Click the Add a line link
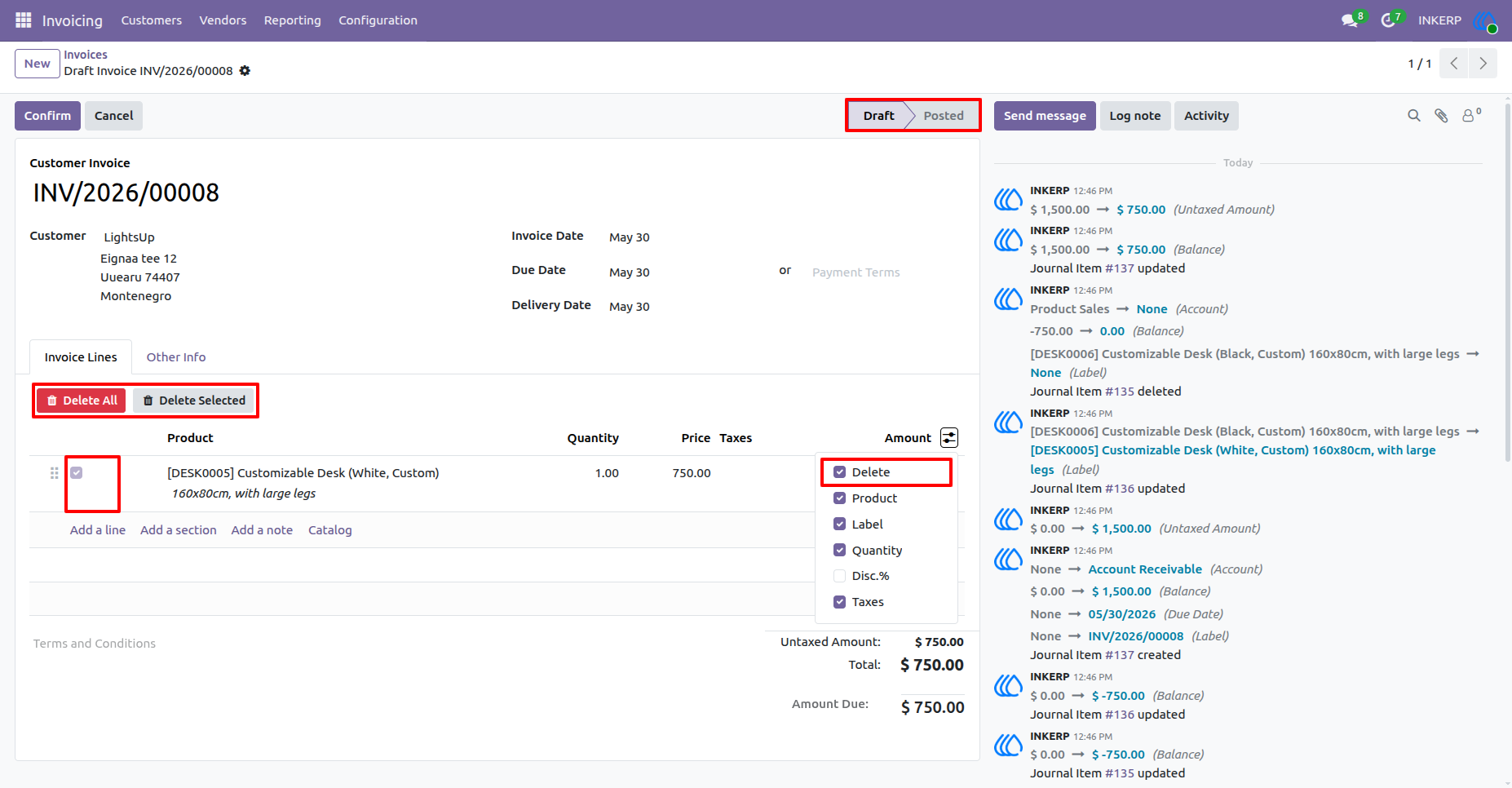 point(98,530)
